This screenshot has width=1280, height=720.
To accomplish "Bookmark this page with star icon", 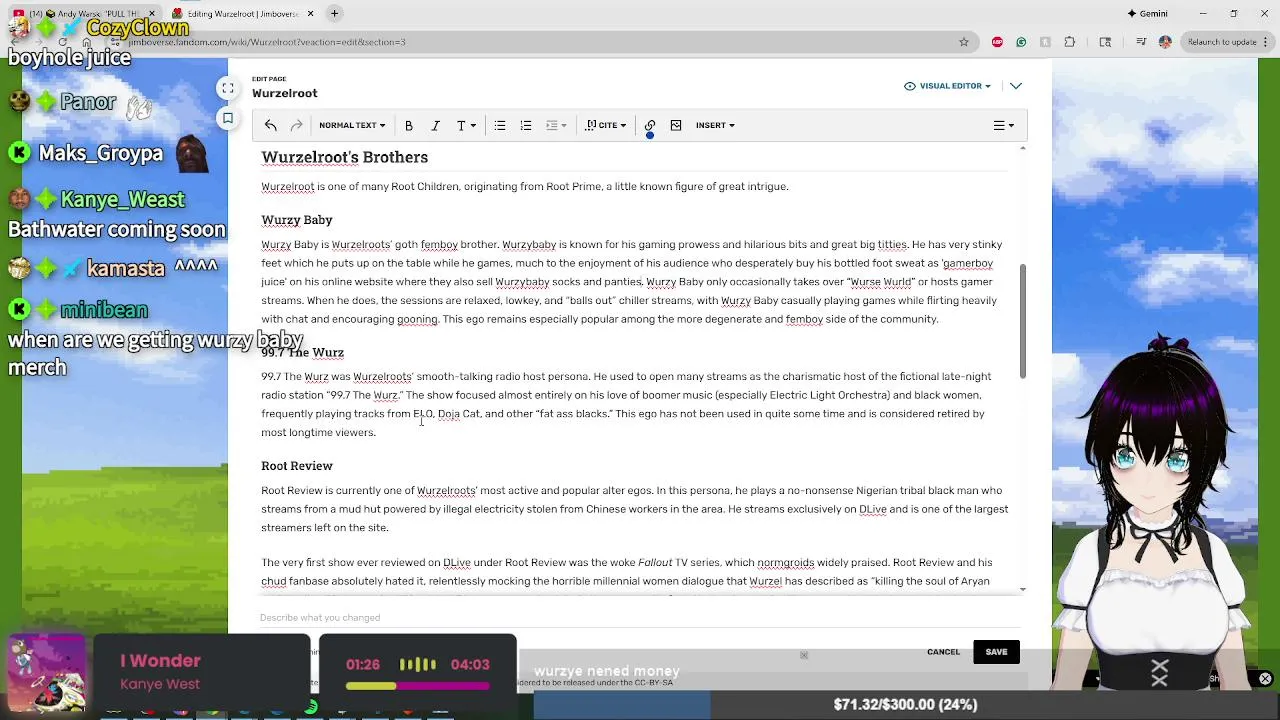I will pyautogui.click(x=964, y=42).
